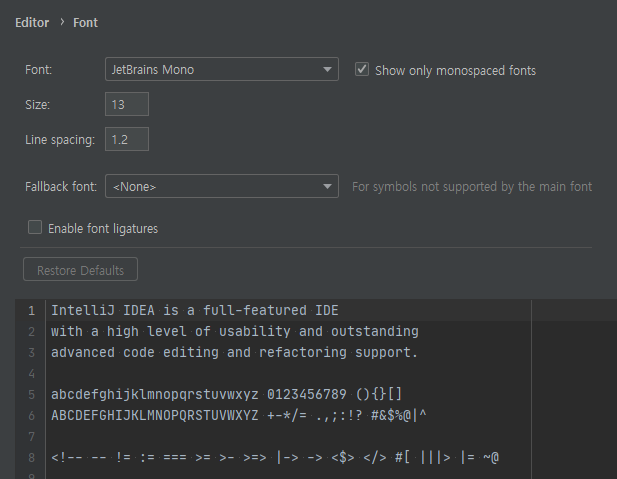The width and height of the screenshot is (617, 479).
Task: Click preview line 'IntelliJ IDEA is a full-featured IDE'
Action: 195,311
